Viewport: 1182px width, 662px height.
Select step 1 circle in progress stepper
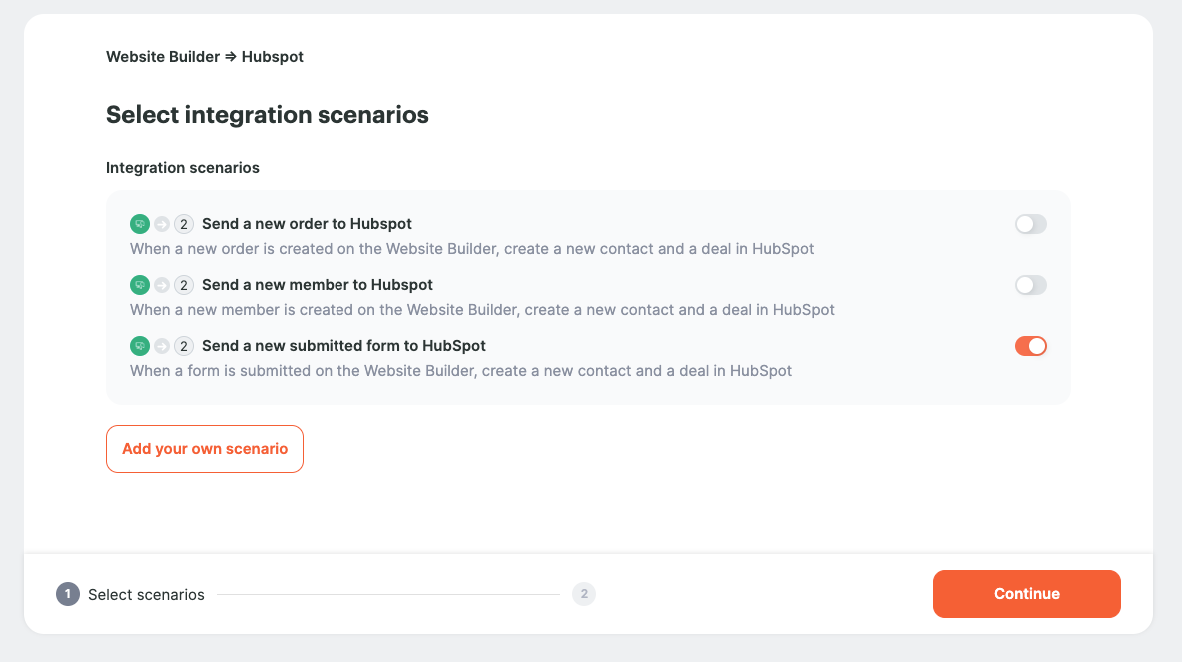(68, 594)
